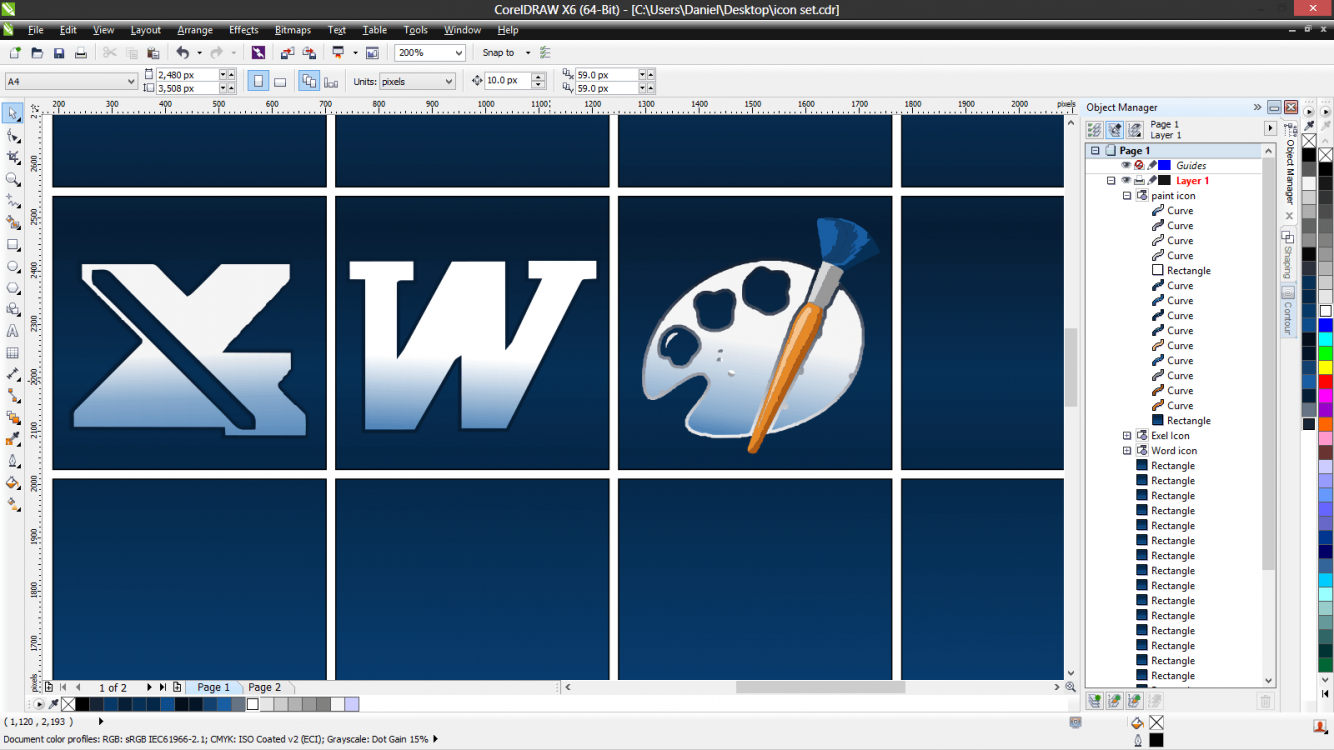
Task: Toggle All Pages size button
Action: click(x=309, y=81)
